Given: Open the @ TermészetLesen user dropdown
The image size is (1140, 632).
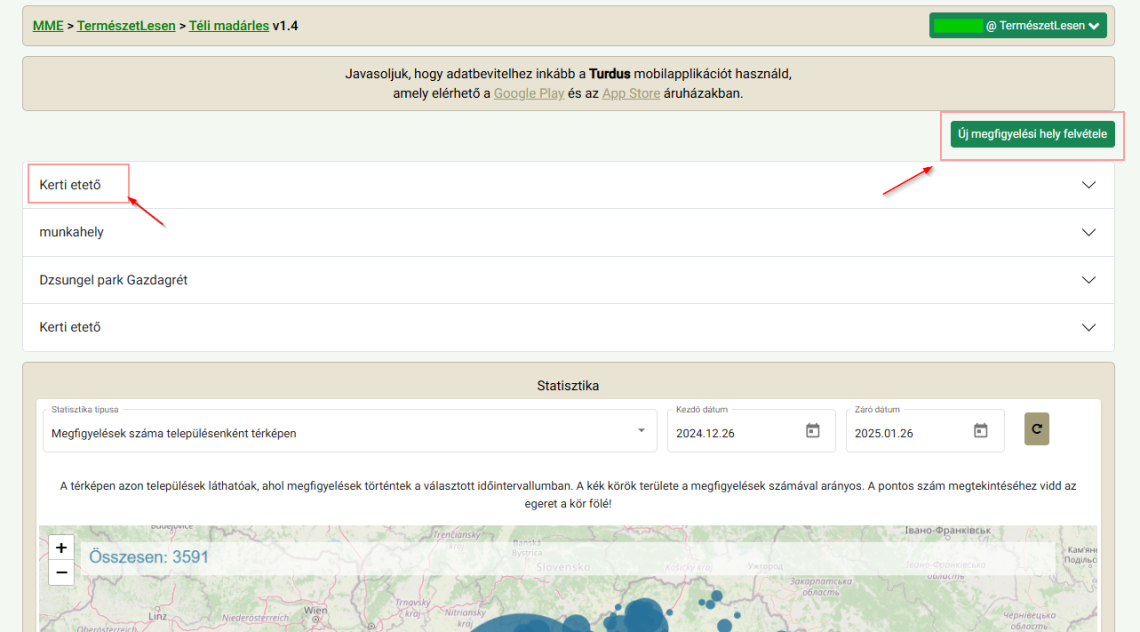Looking at the screenshot, I should [x=1018, y=25].
